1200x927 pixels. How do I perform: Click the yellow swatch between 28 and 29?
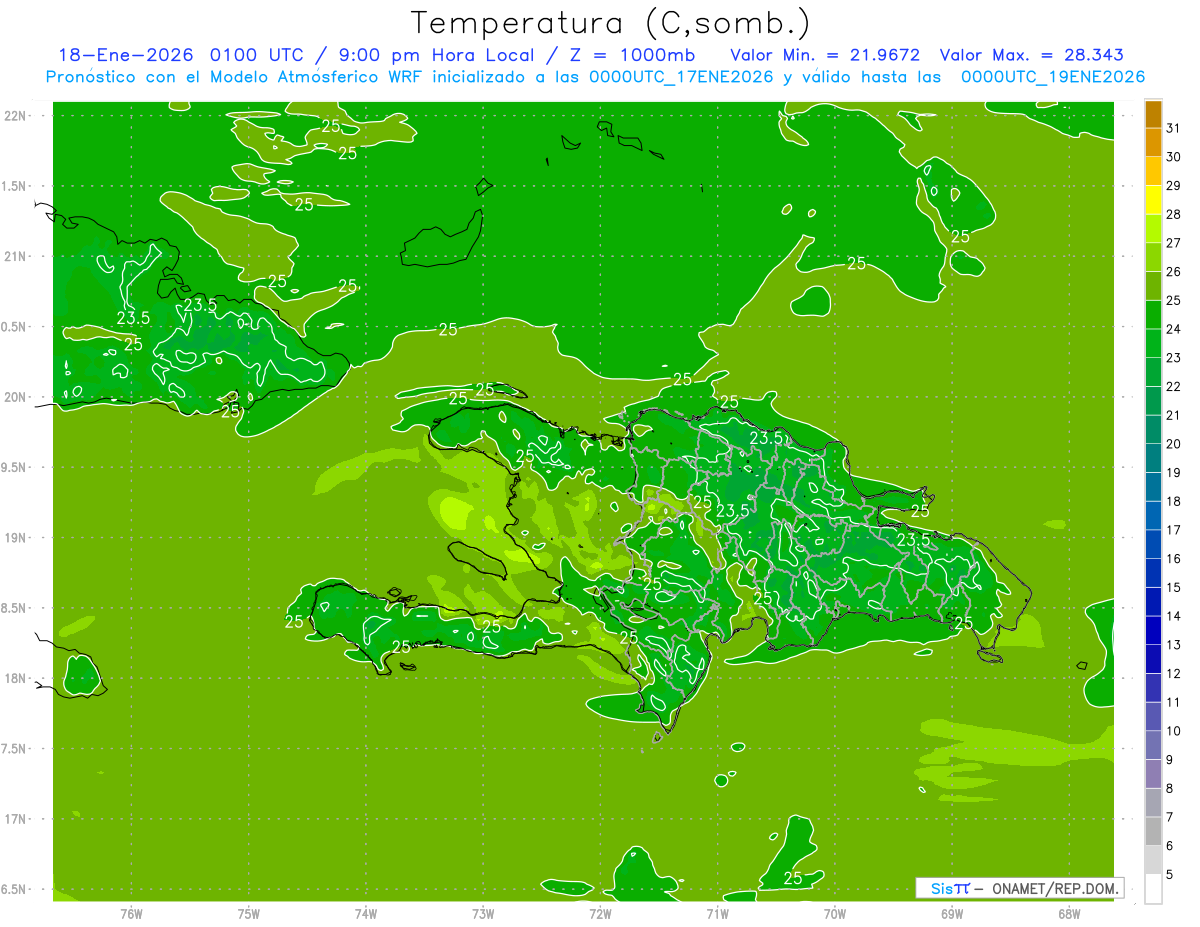pos(1153,200)
